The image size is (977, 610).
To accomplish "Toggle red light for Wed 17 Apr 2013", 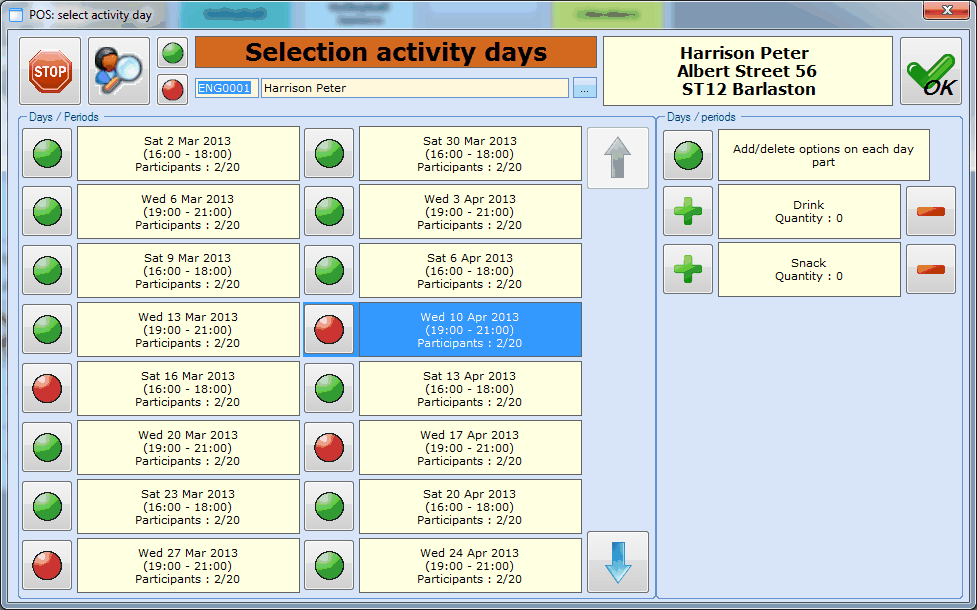I will (x=329, y=447).
